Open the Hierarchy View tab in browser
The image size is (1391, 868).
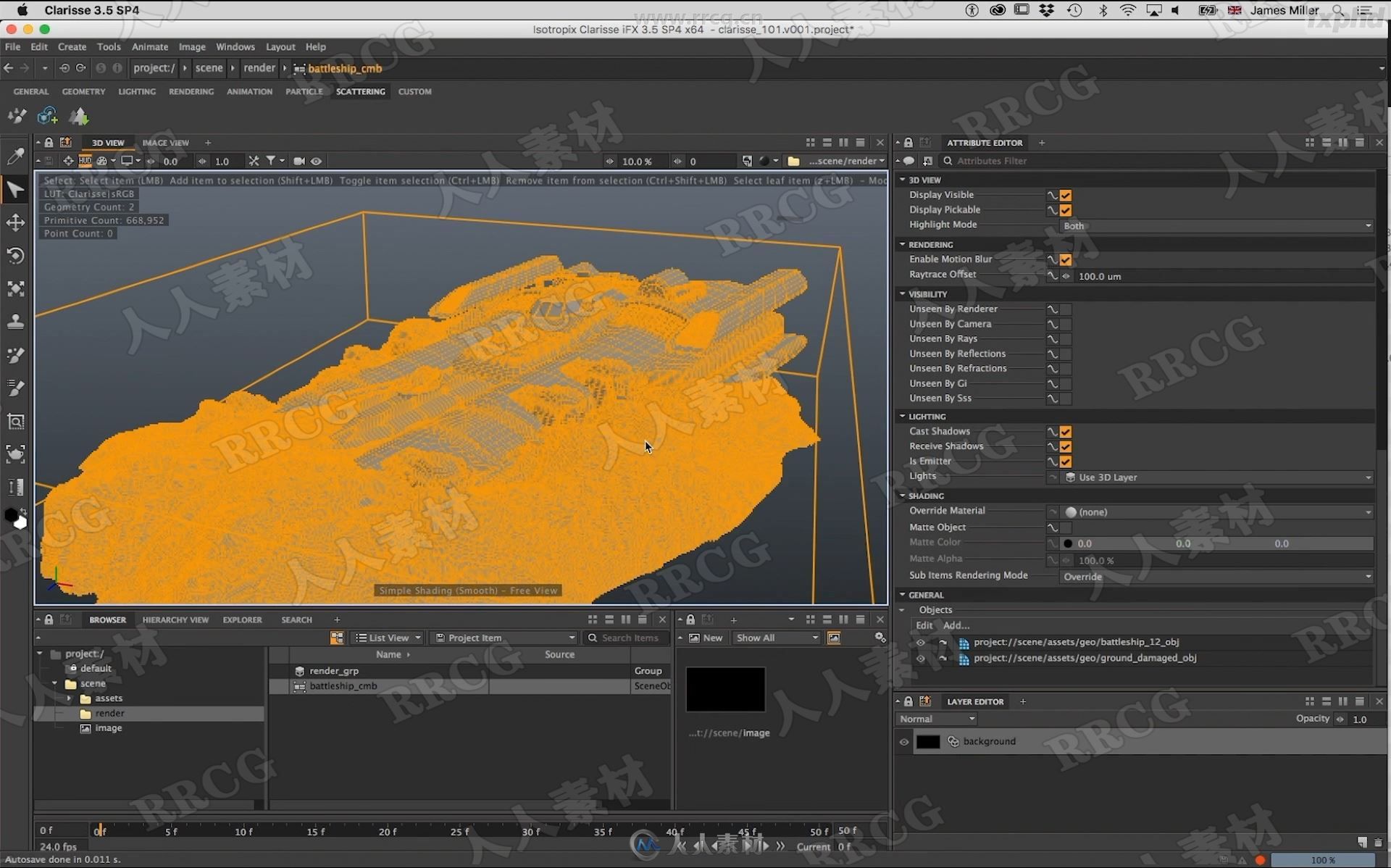(x=176, y=619)
